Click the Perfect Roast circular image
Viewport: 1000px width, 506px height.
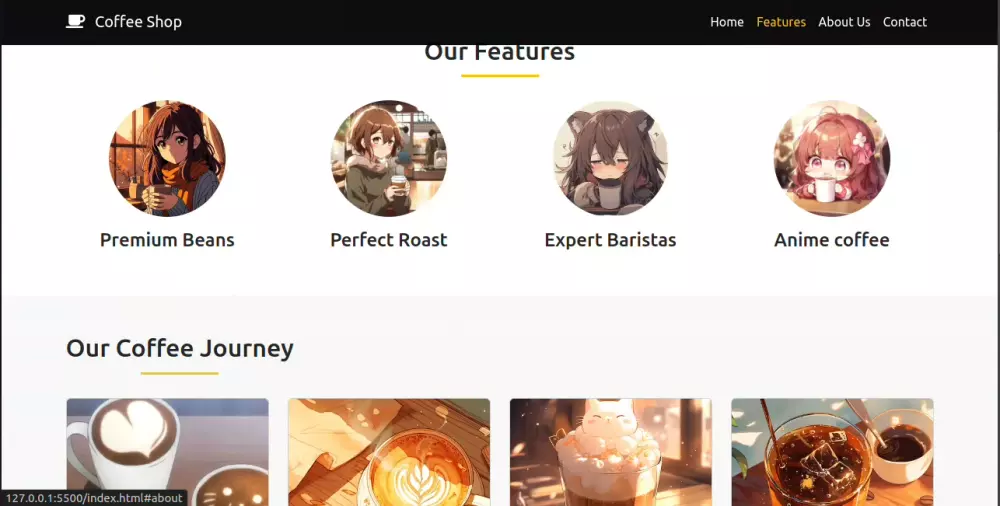(x=389, y=158)
